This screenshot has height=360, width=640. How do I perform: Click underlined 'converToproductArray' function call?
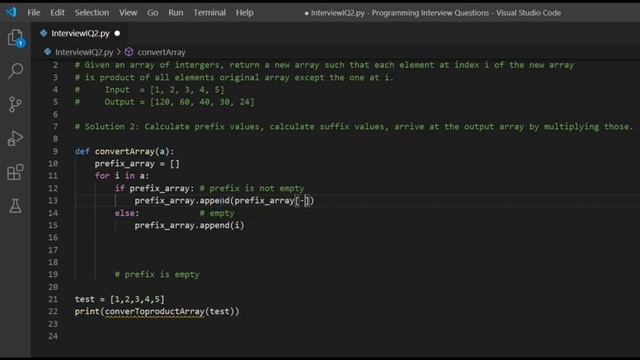click(155, 312)
